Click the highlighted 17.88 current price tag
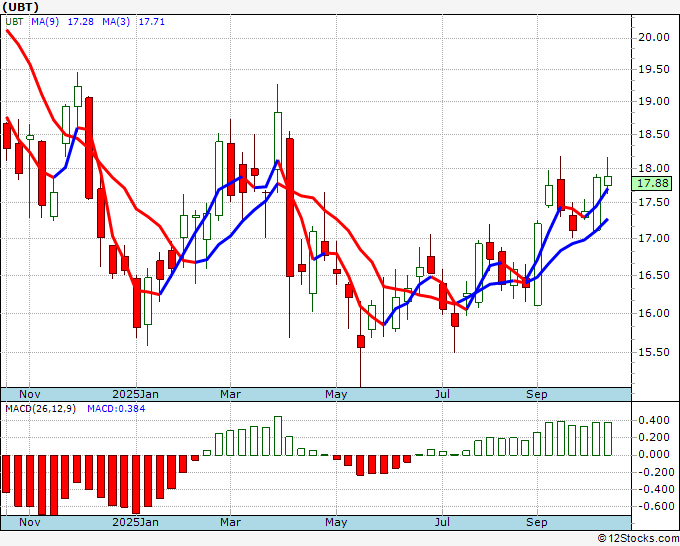This screenshot has height=546, width=680. (652, 183)
